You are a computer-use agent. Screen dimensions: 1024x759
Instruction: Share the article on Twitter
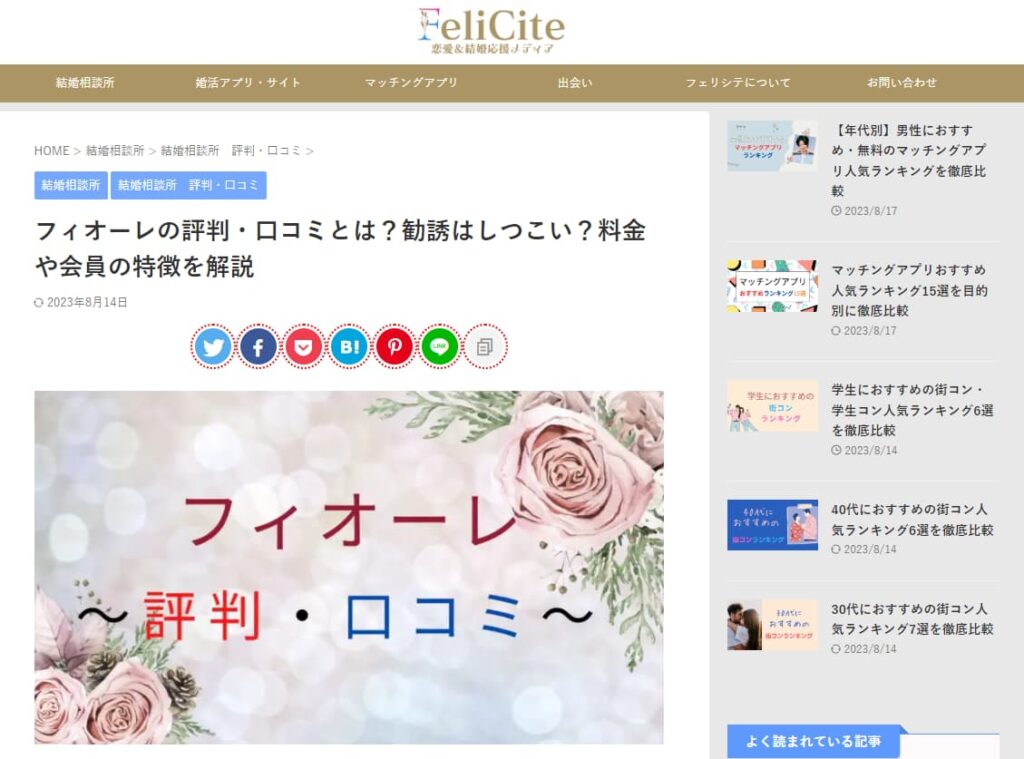(x=213, y=346)
